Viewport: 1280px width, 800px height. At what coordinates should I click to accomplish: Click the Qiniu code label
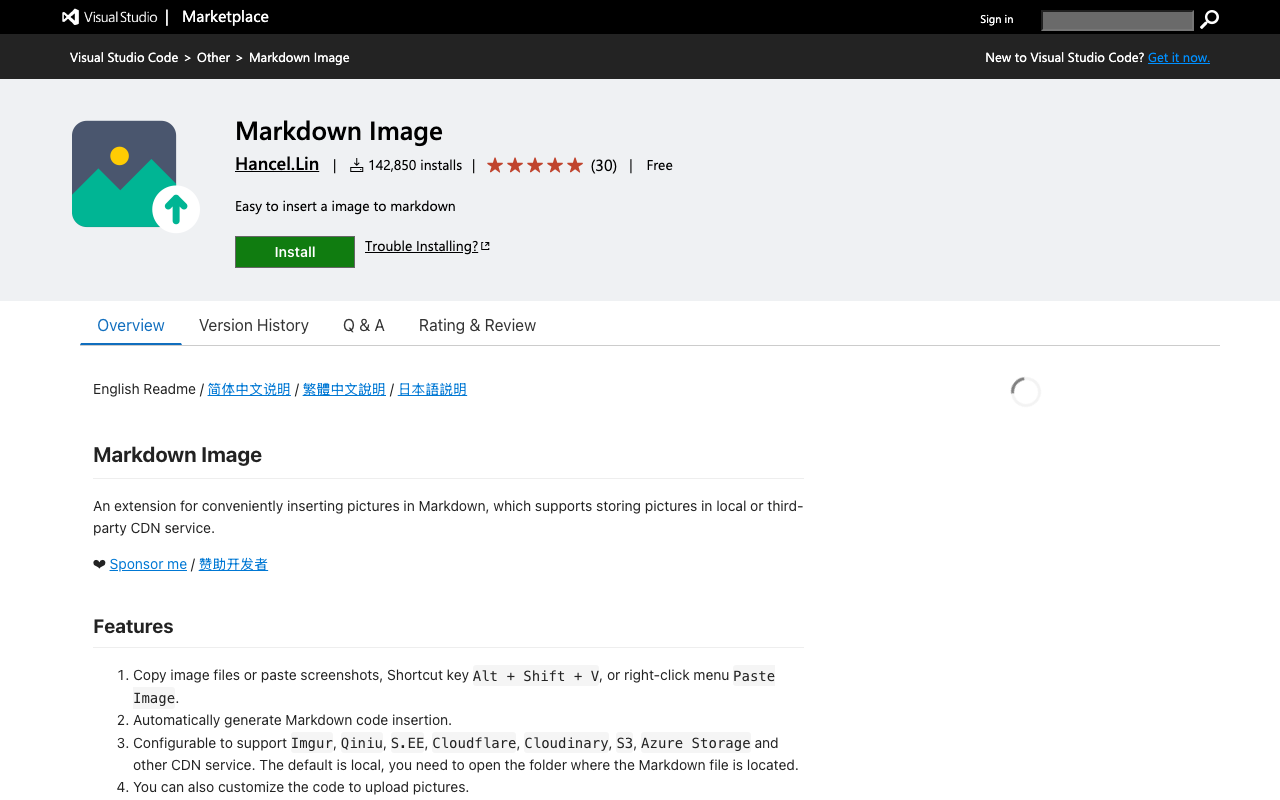point(362,743)
